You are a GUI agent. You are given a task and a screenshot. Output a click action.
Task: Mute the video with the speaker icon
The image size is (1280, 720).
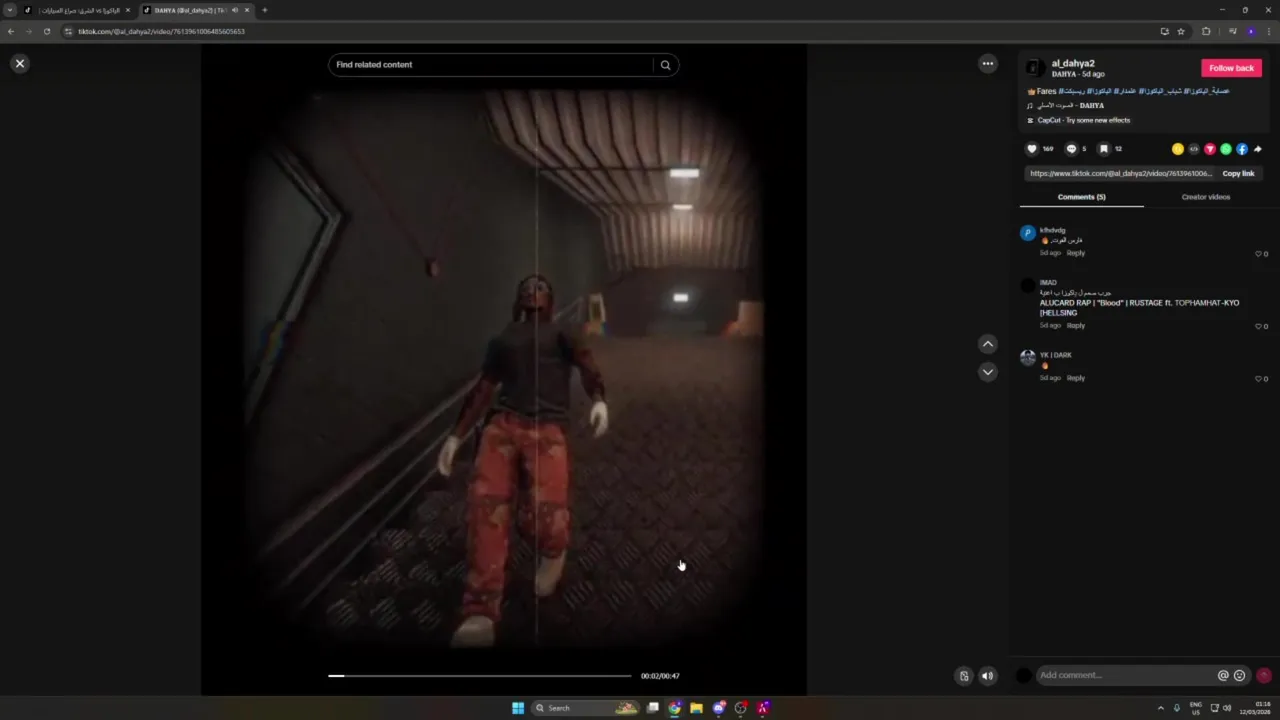coord(988,676)
